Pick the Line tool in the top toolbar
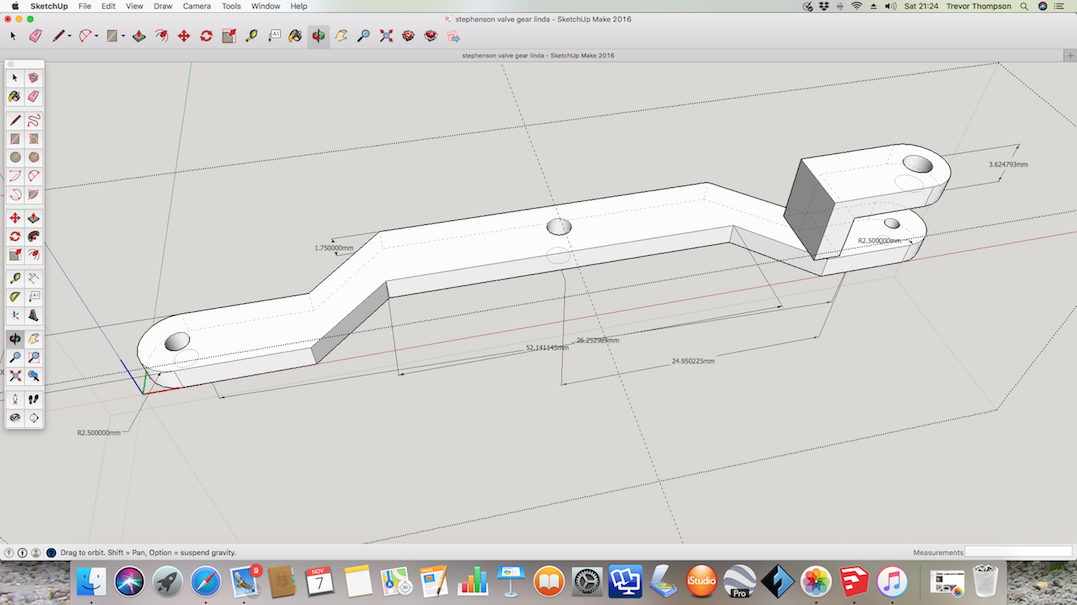This screenshot has width=1077, height=605. point(58,36)
